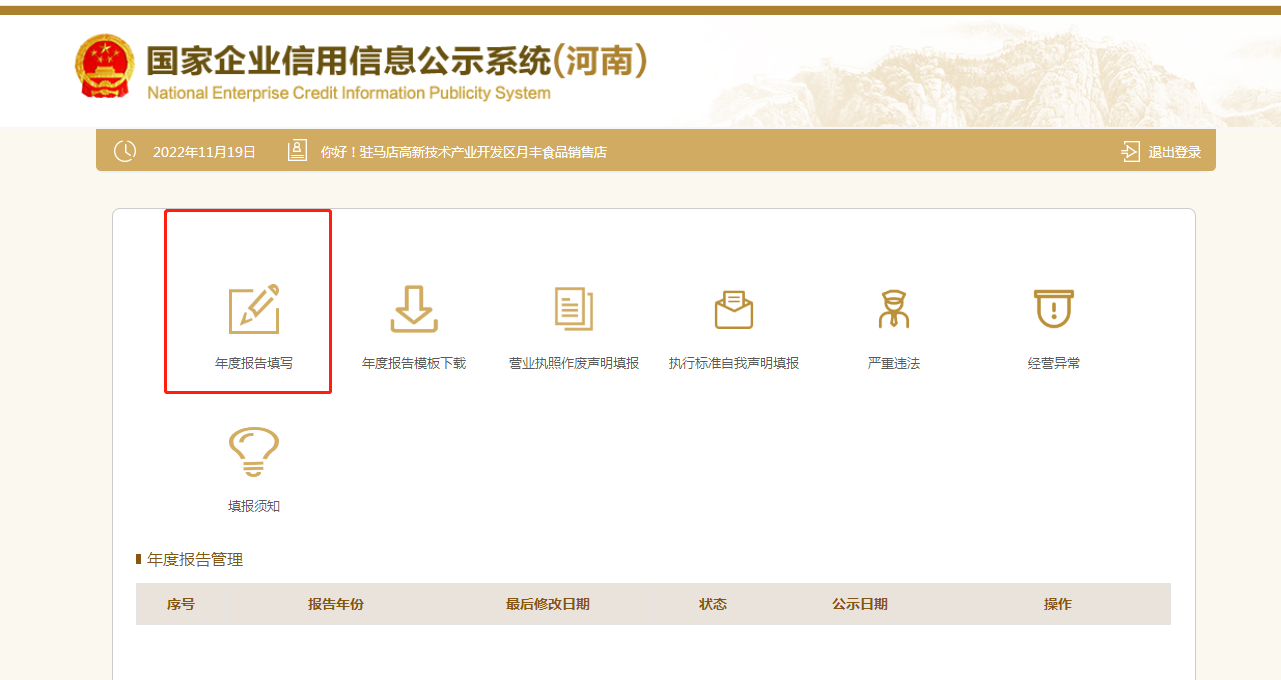Click the 年度报告模板下载 download icon
Viewport: 1281px width, 680px height.
coord(414,309)
